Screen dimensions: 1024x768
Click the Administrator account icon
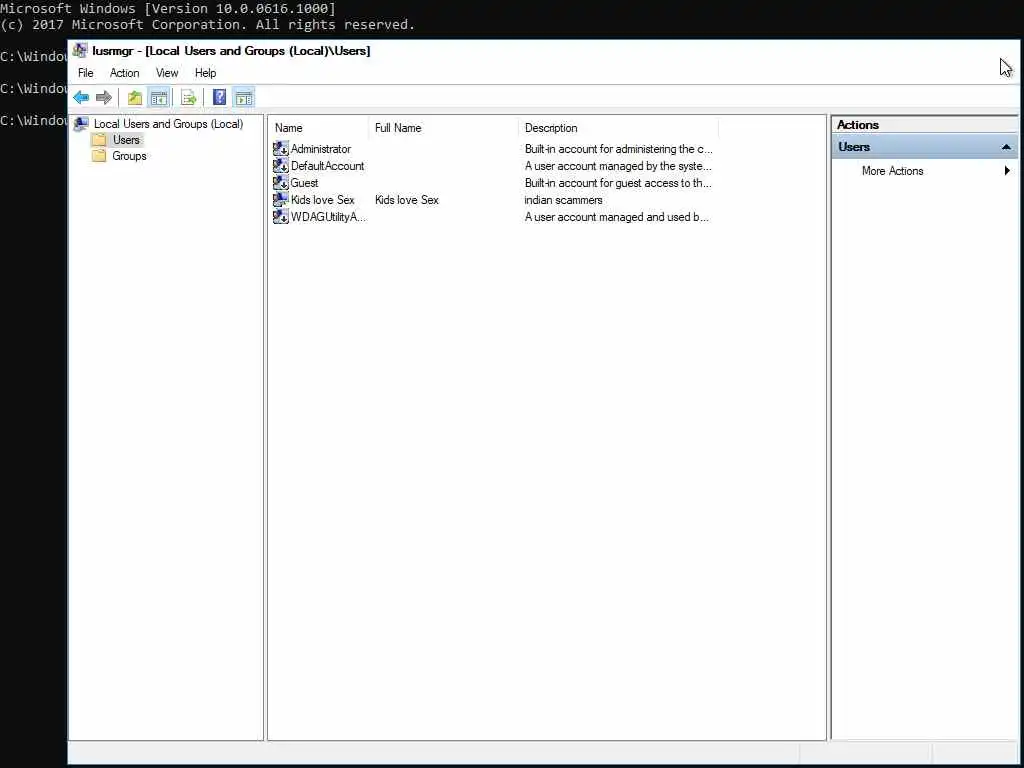[x=281, y=149]
